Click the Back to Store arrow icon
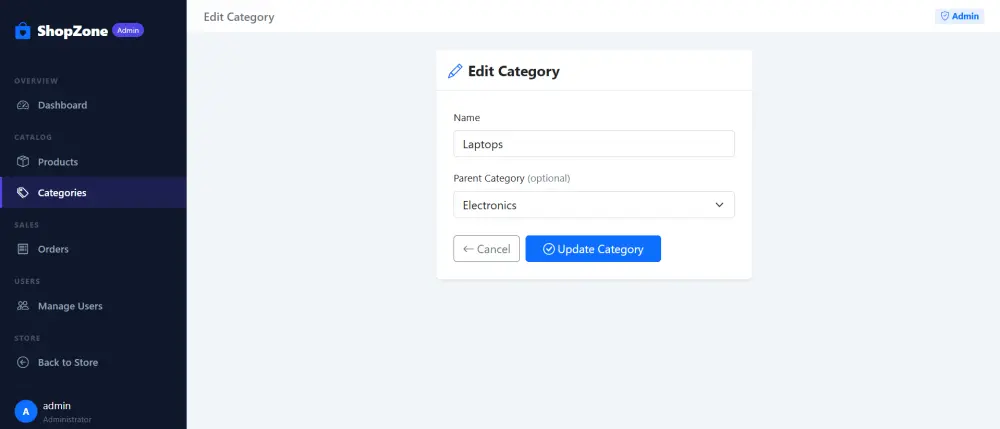This screenshot has height=429, width=1000. click(23, 362)
